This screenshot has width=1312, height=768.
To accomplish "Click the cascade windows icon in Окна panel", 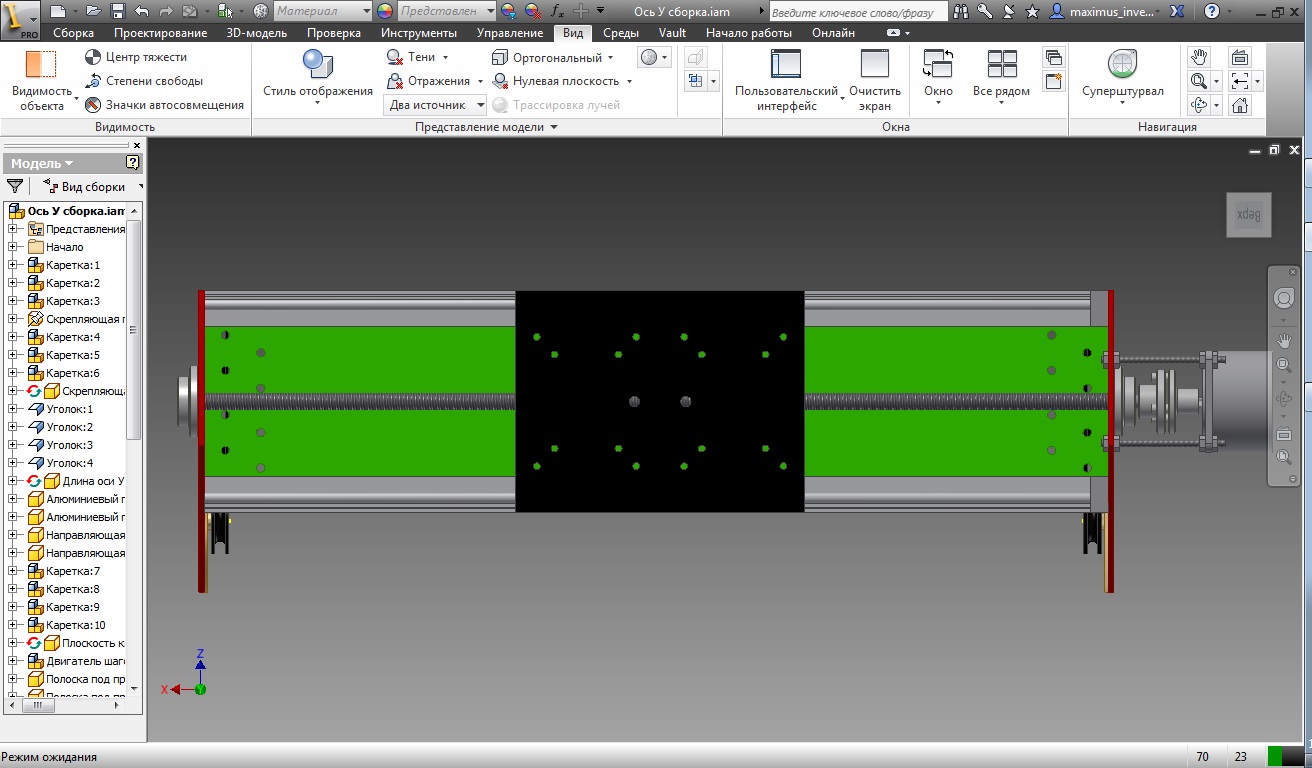I will pyautogui.click(x=1053, y=57).
